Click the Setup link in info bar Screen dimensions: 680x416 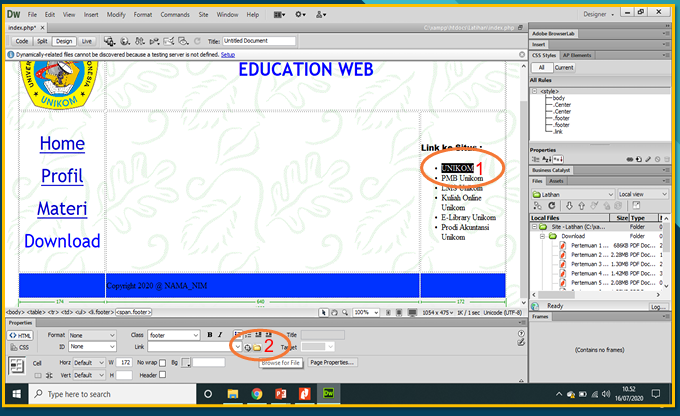228,54
